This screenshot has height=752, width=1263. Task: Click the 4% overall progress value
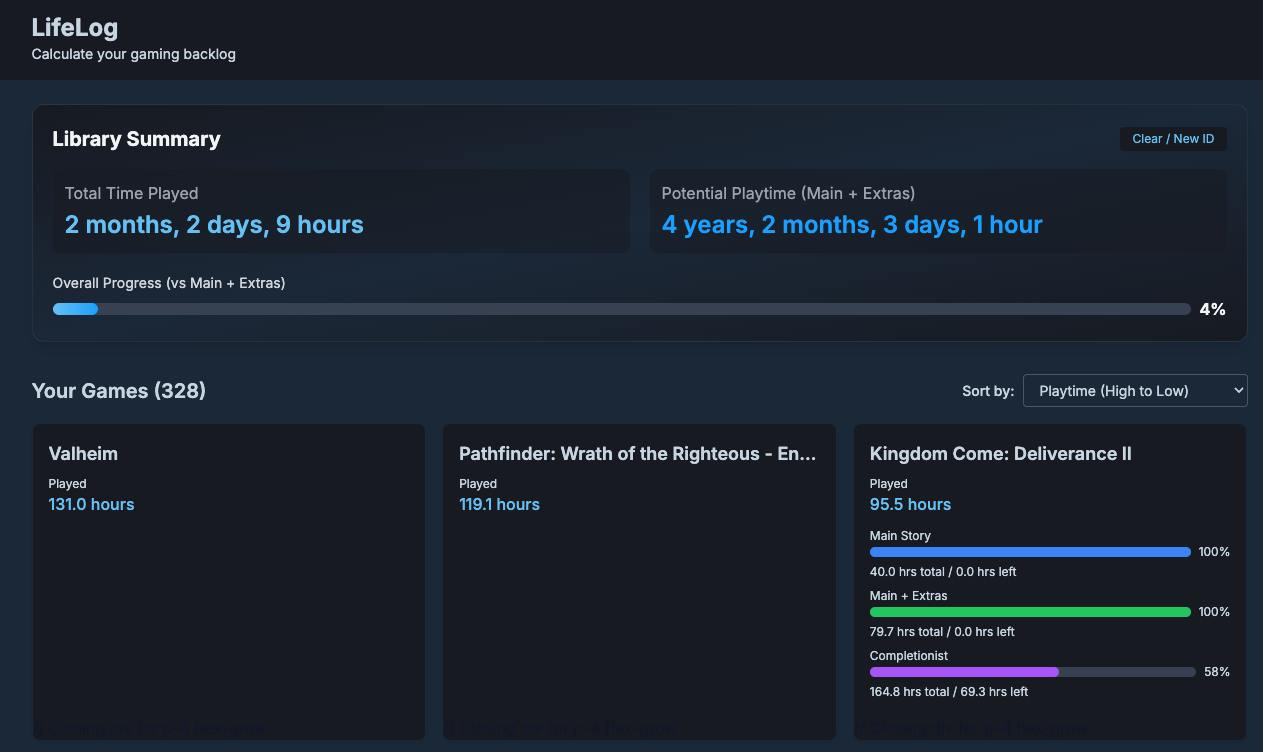(x=1212, y=309)
